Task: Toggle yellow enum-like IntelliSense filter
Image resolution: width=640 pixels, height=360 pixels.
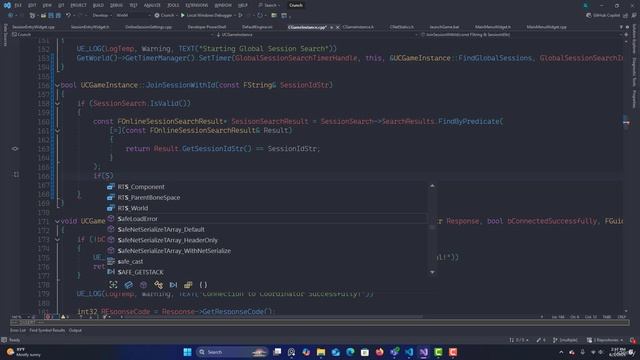Action: [188, 284]
